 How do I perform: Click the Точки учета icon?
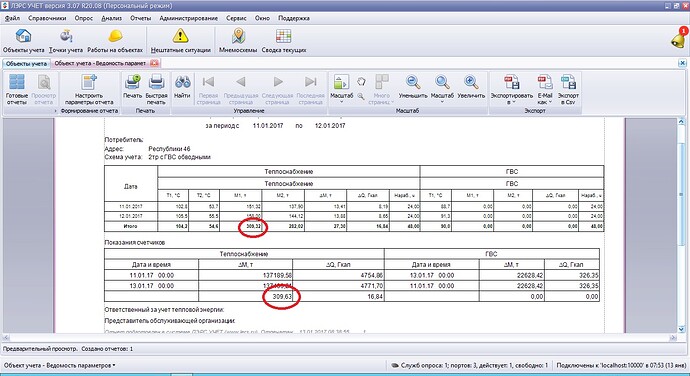66,36
